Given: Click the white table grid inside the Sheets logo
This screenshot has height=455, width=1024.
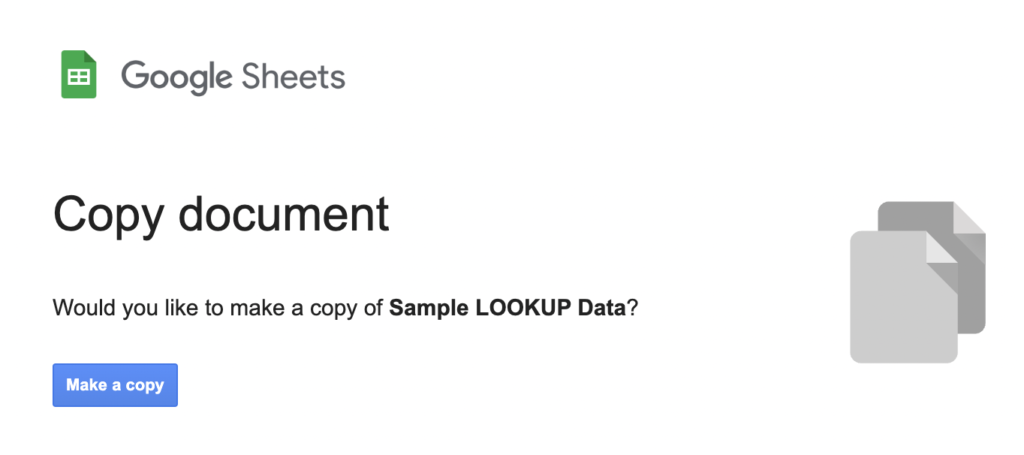Looking at the screenshot, I should click(x=78, y=77).
